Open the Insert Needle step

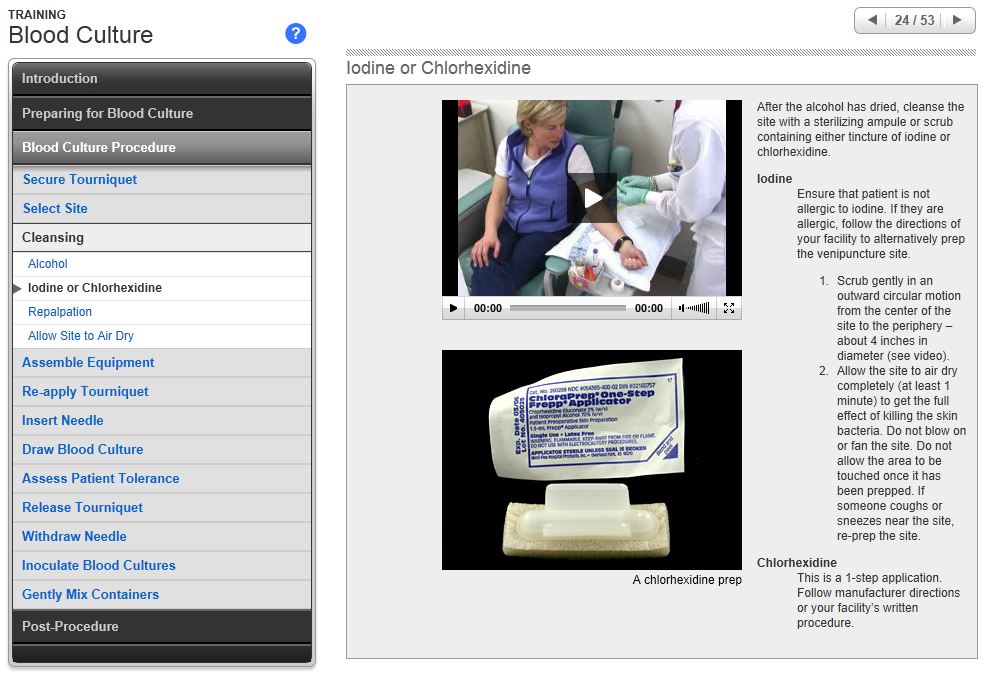tap(63, 421)
